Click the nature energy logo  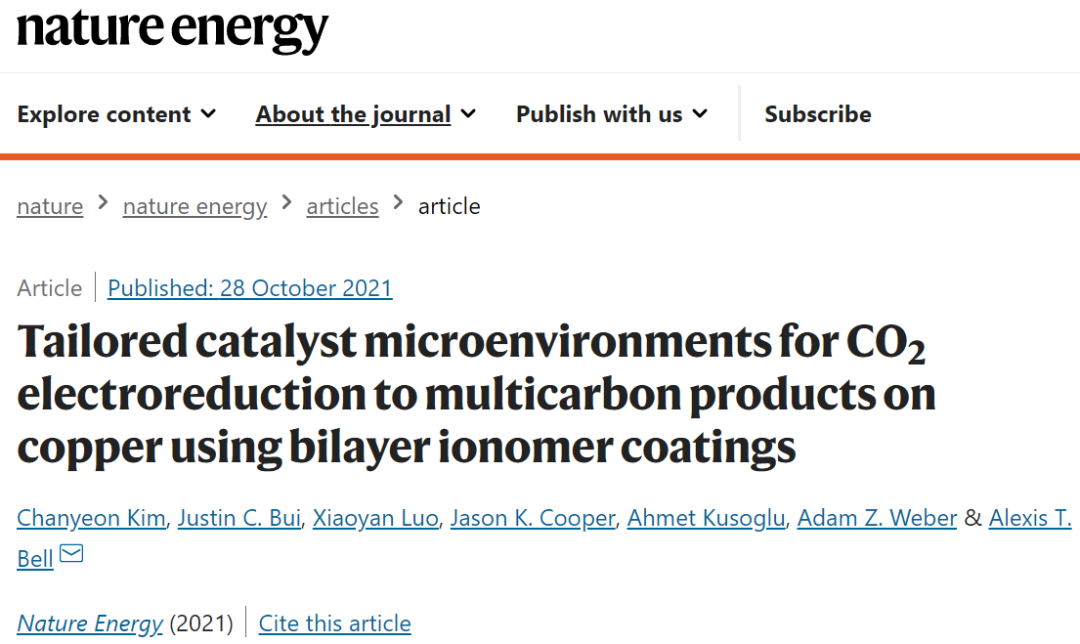(172, 29)
